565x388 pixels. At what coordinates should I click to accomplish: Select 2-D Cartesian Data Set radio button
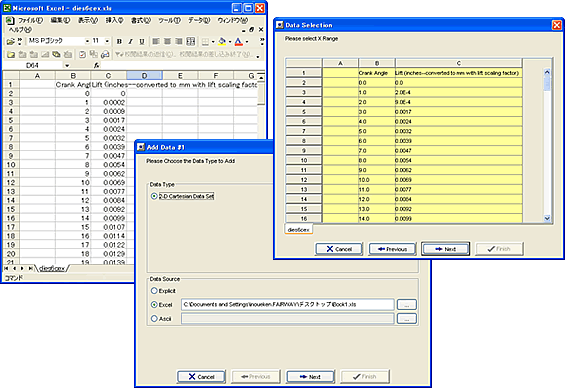pos(154,196)
